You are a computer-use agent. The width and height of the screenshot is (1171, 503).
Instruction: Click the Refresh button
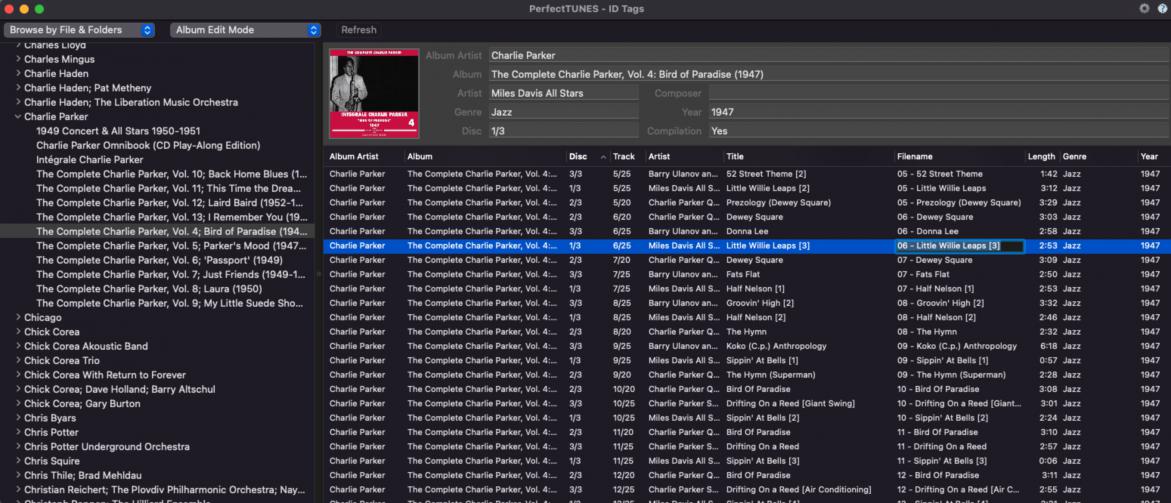point(359,30)
